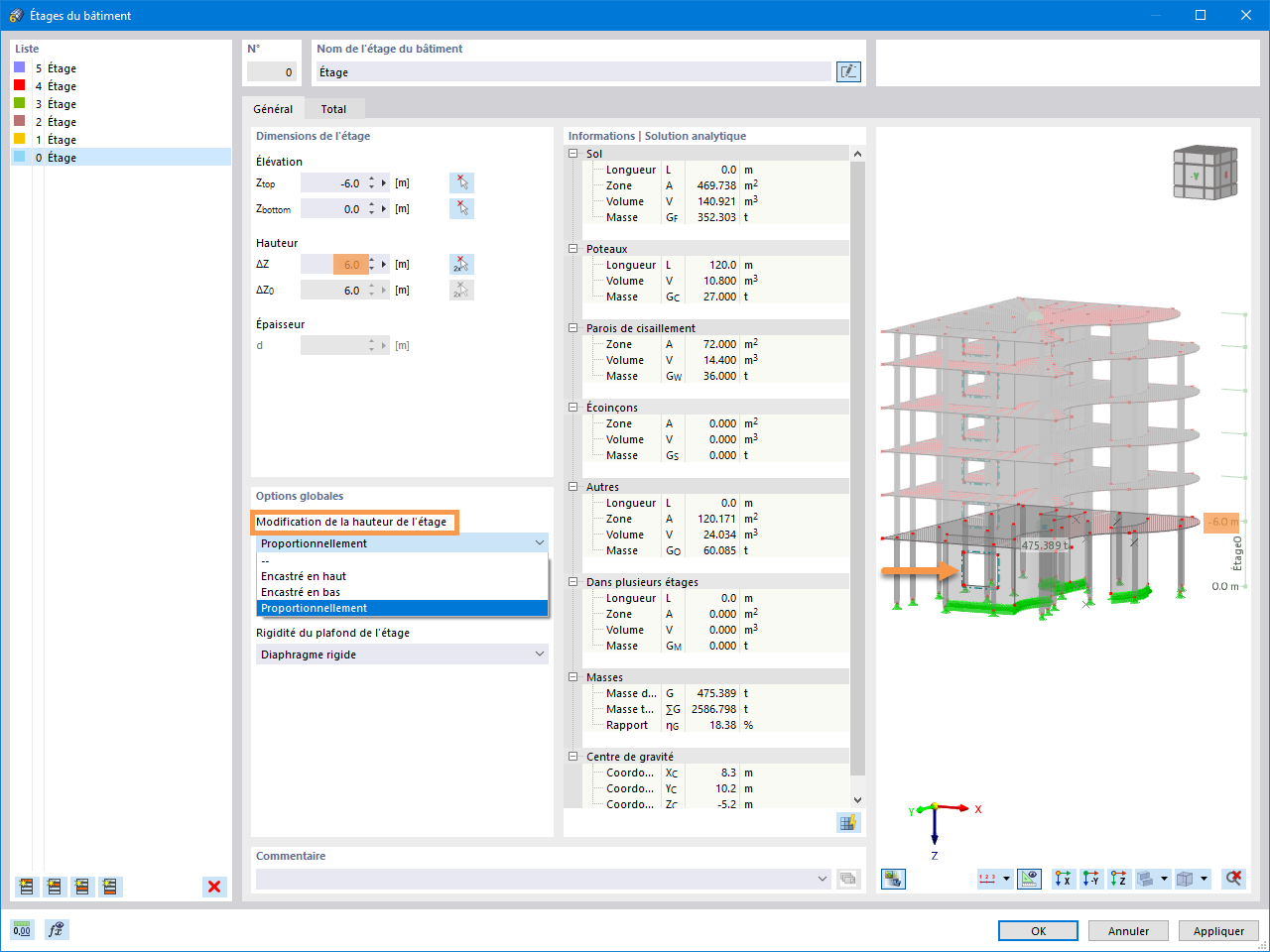The width and height of the screenshot is (1270, 952).
Task: Click the rightmost of four list icons
Action: click(110, 887)
